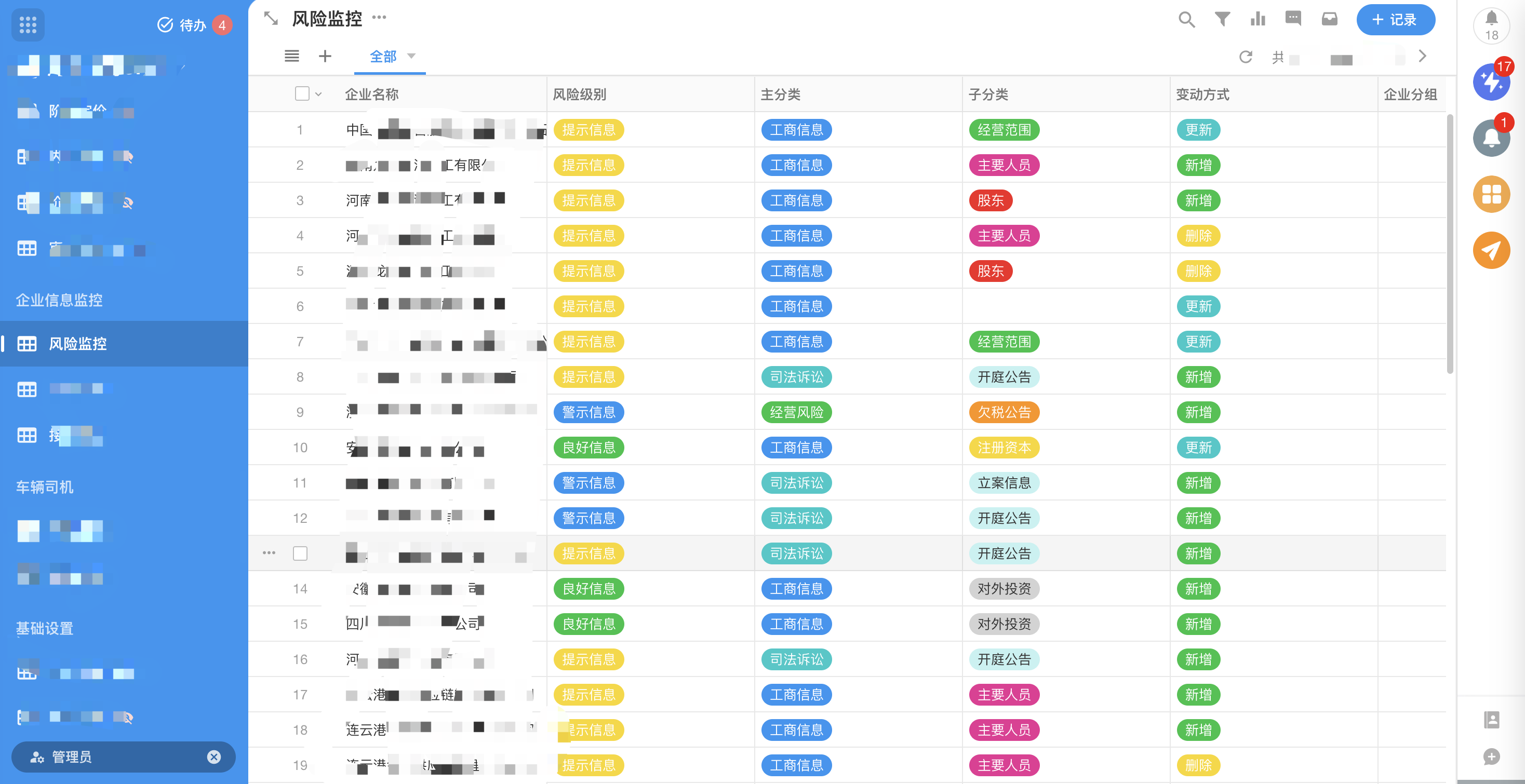Viewport: 1525px width, 784px height.
Task: Select 风险监控 in the sidebar
Action: [x=124, y=344]
